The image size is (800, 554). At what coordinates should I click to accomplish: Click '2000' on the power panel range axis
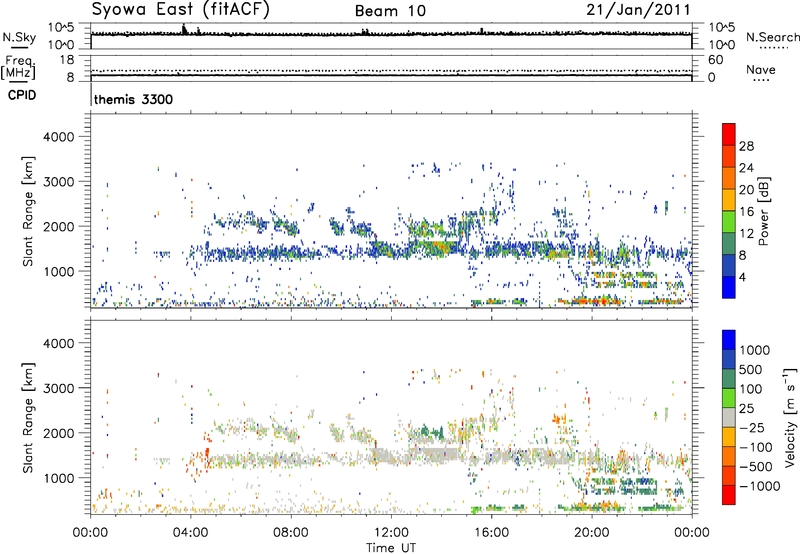coord(58,226)
